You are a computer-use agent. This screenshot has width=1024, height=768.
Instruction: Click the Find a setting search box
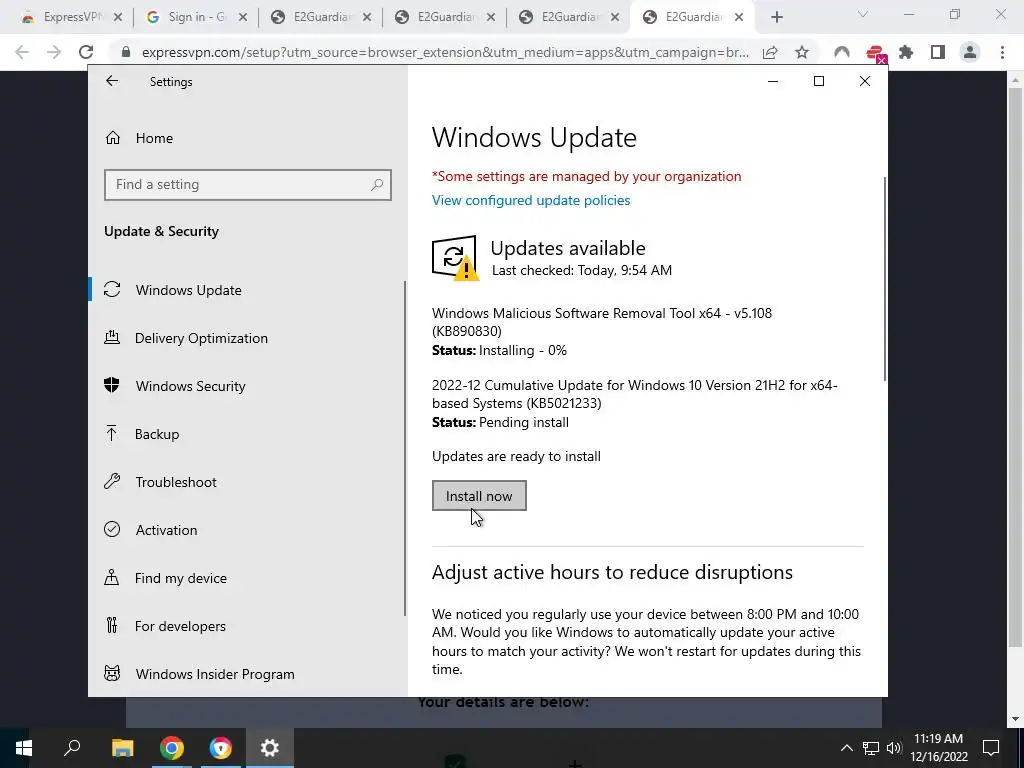248,185
